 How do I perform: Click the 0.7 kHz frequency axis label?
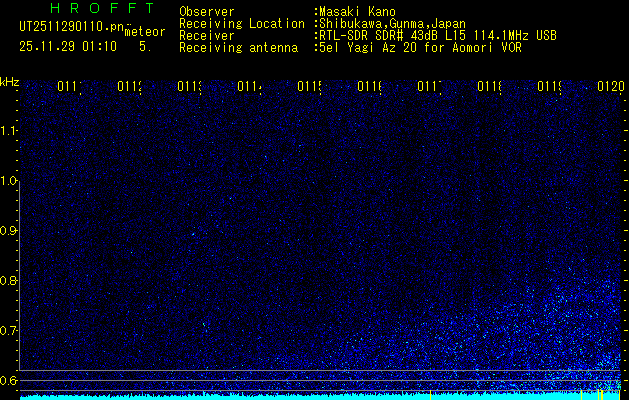pyautogui.click(x=8, y=331)
